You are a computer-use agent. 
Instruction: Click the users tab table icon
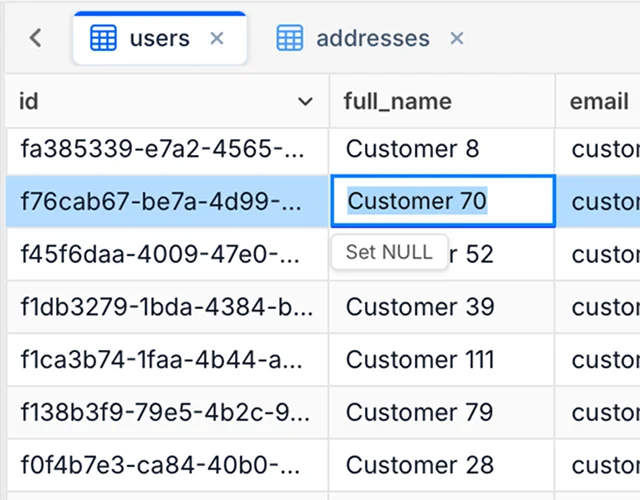tap(103, 38)
